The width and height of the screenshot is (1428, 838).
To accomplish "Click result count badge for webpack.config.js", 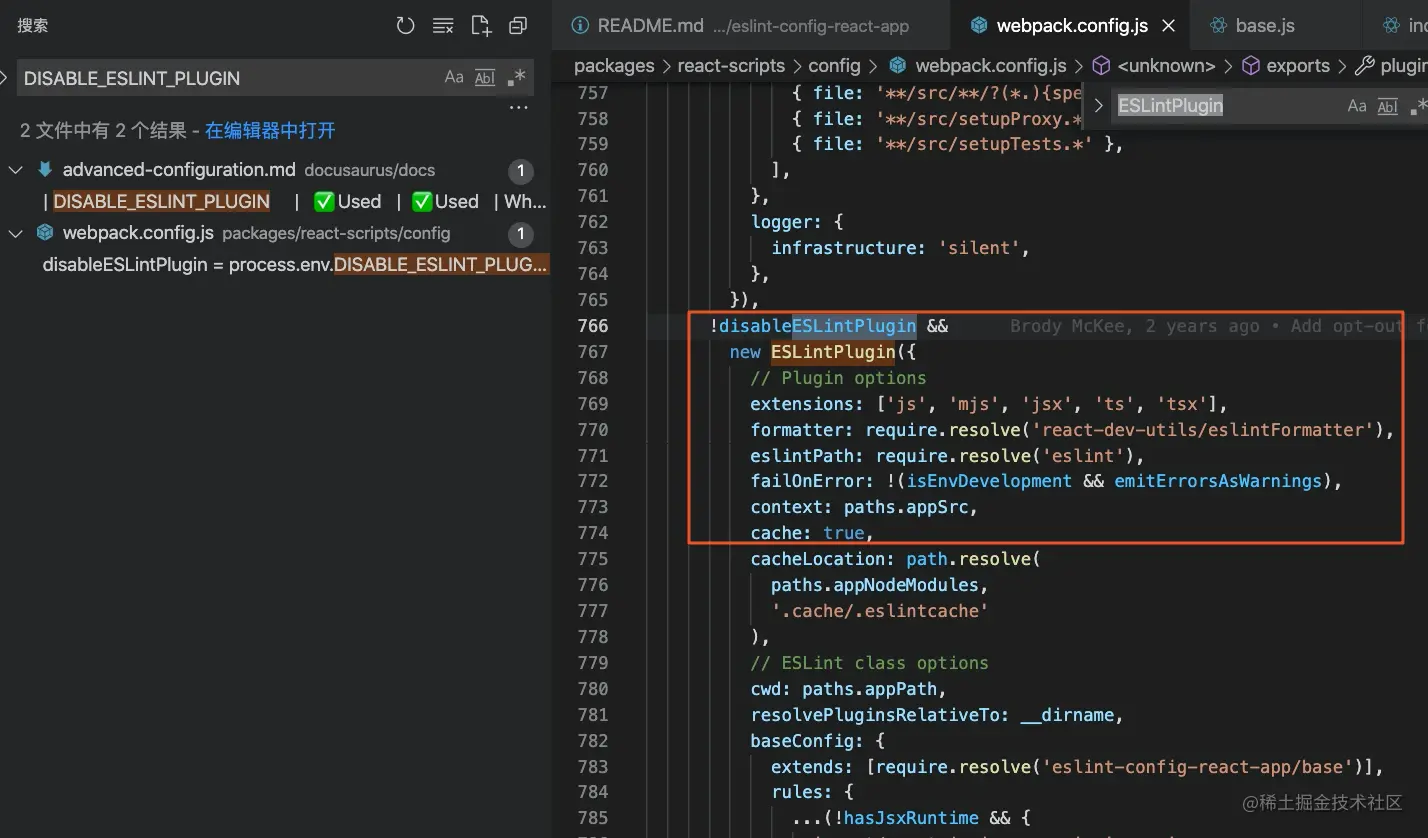I will 520,234.
